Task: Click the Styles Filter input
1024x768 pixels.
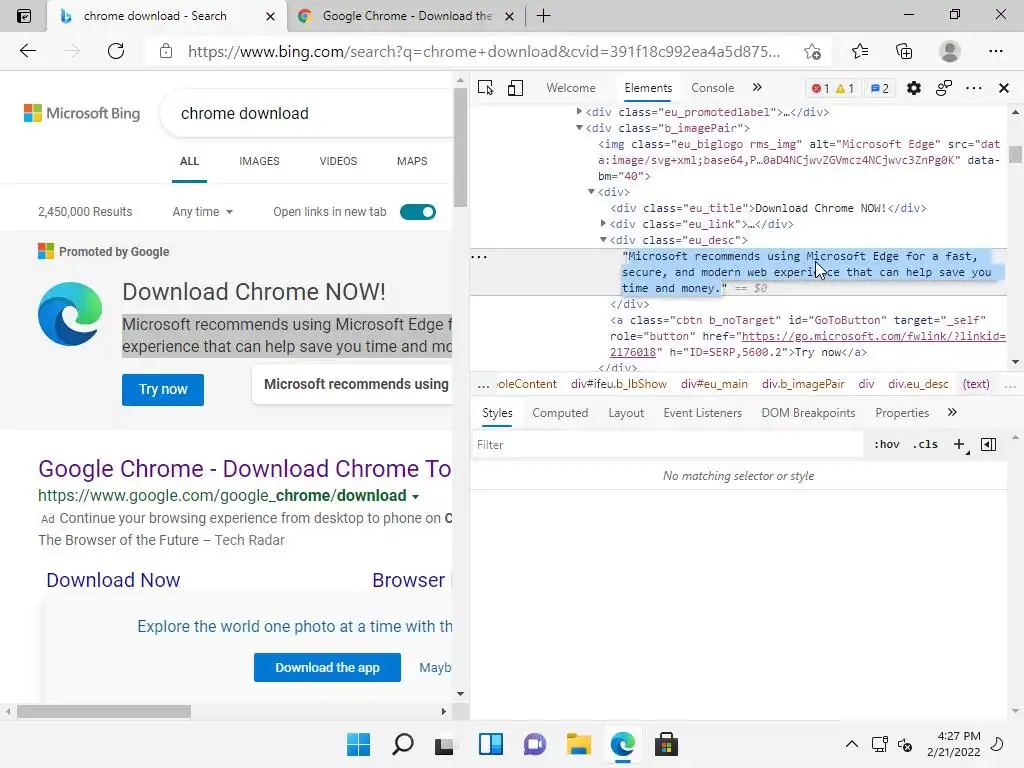Action: [667, 445]
